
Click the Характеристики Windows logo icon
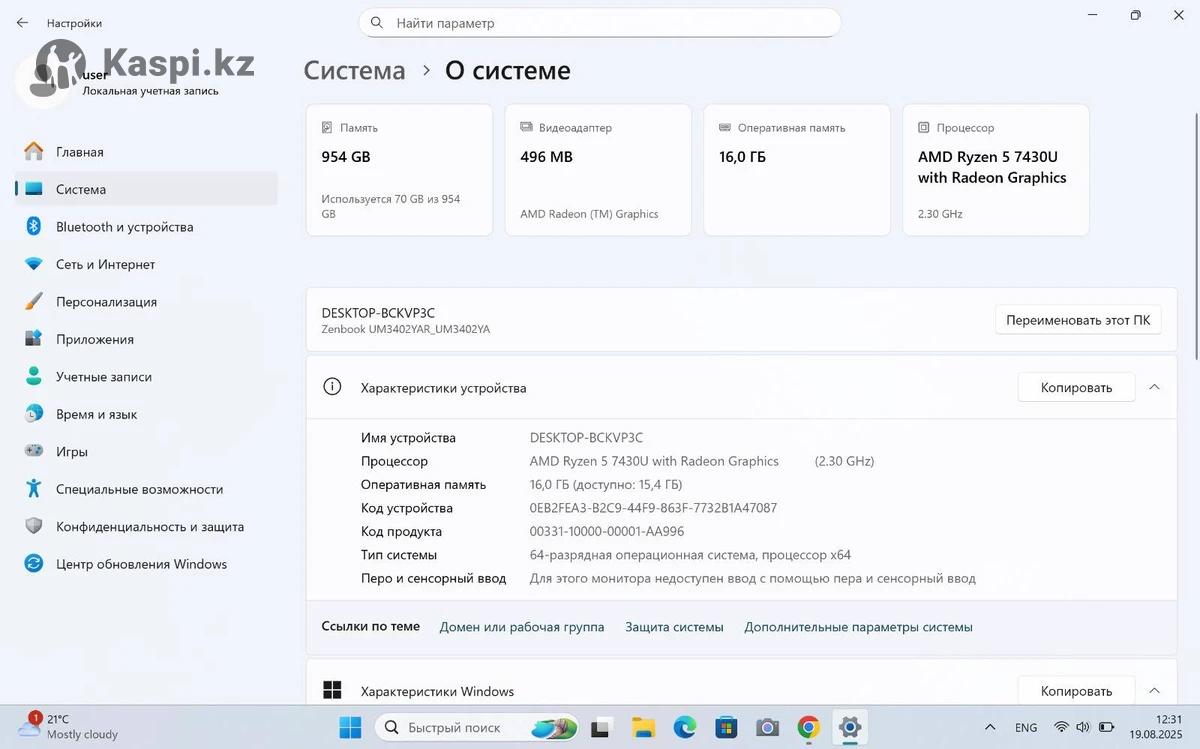pos(332,690)
